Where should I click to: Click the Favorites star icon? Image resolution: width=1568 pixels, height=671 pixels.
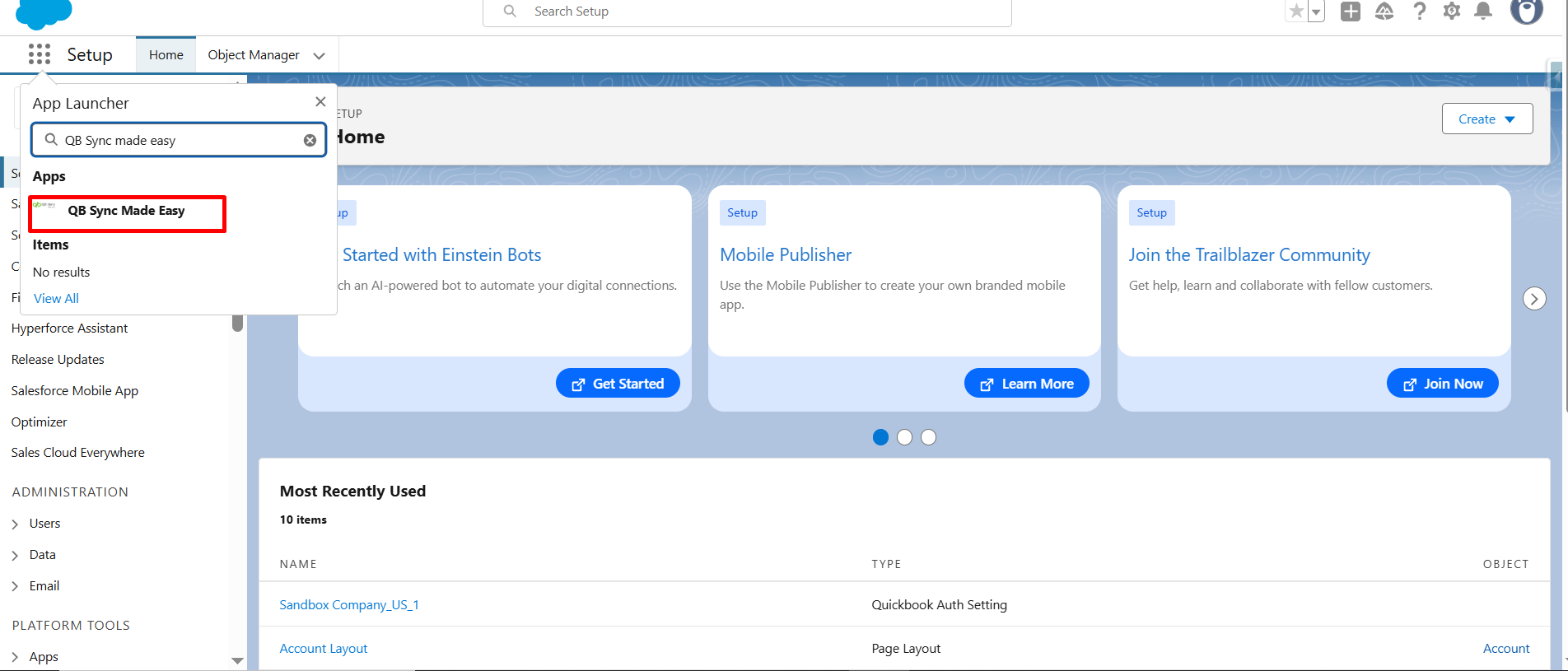[x=1297, y=12]
